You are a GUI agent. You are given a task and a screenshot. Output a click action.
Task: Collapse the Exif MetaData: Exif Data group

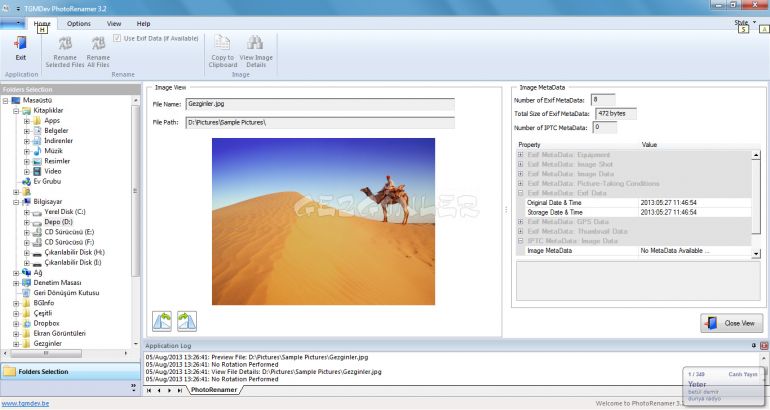coord(520,193)
